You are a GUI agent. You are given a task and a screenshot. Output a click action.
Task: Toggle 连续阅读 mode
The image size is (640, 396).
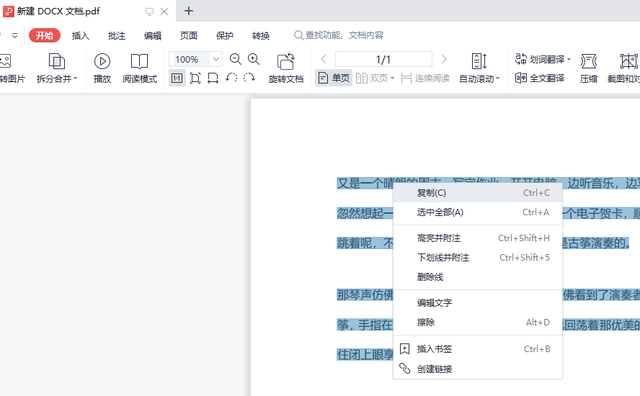click(x=425, y=78)
